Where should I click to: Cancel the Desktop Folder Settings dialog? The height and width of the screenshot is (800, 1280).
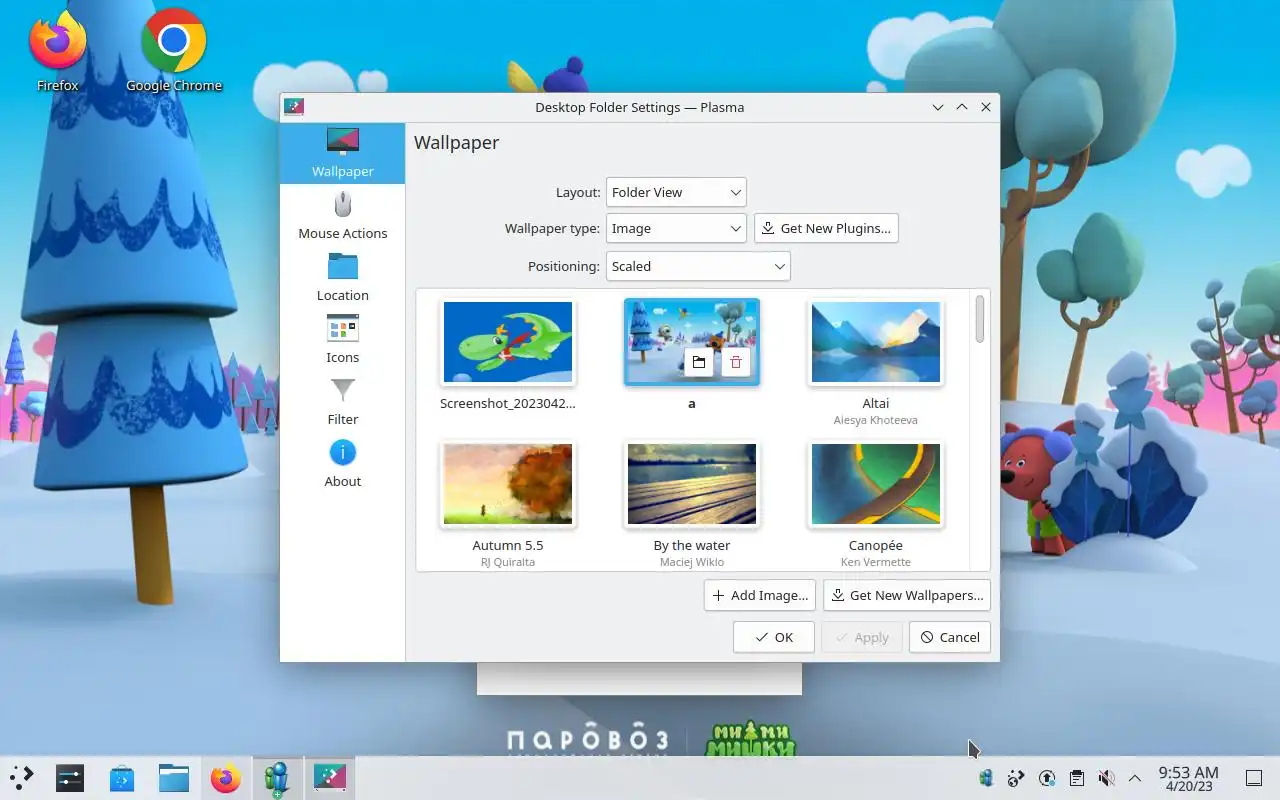(950, 637)
